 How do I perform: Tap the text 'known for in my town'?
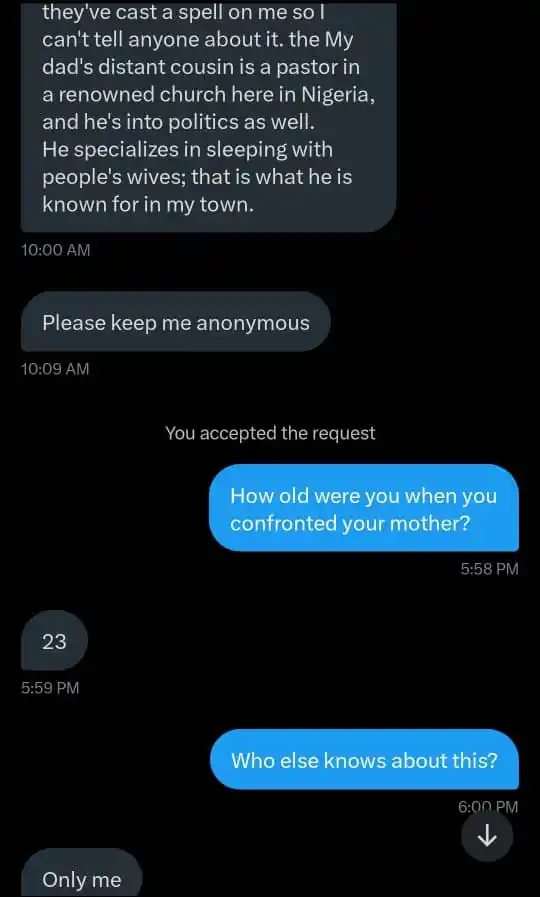click(148, 204)
